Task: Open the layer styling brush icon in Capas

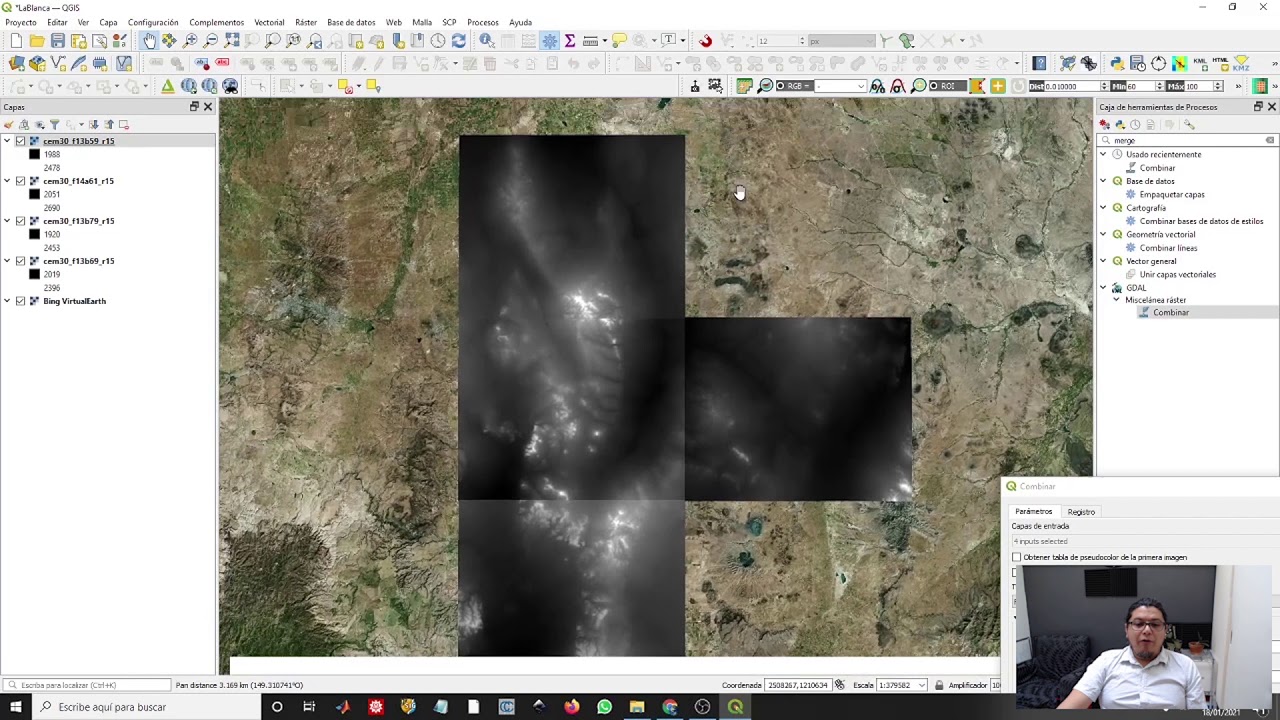Action: point(9,125)
